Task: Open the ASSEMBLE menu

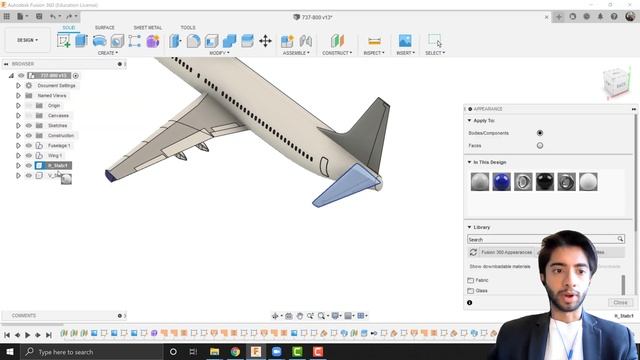Action: [x=296, y=53]
